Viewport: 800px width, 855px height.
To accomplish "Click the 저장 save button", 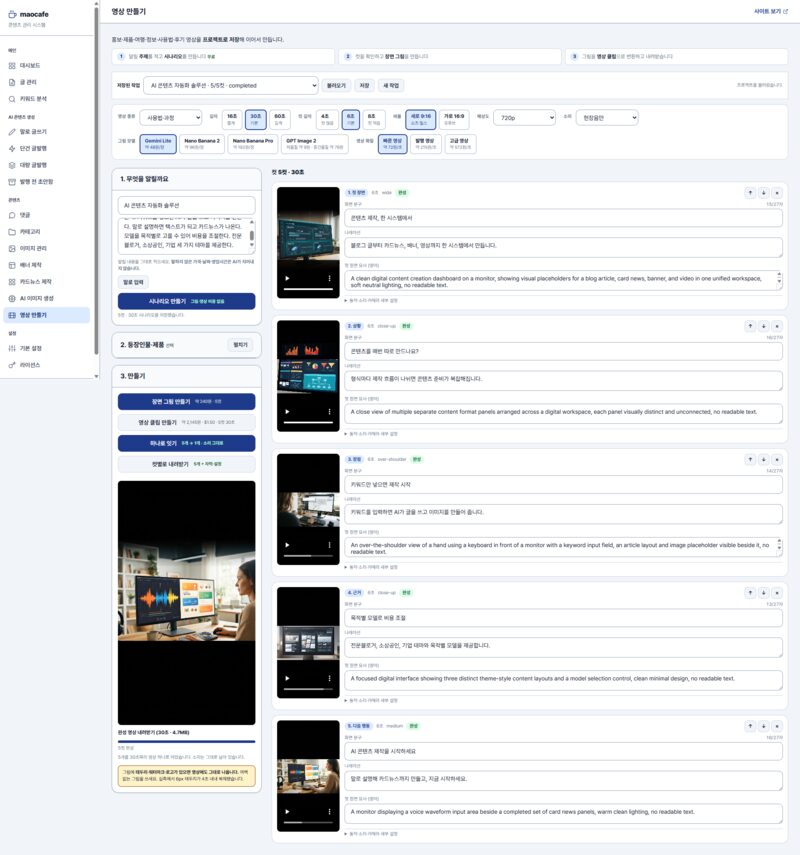I will [364, 86].
